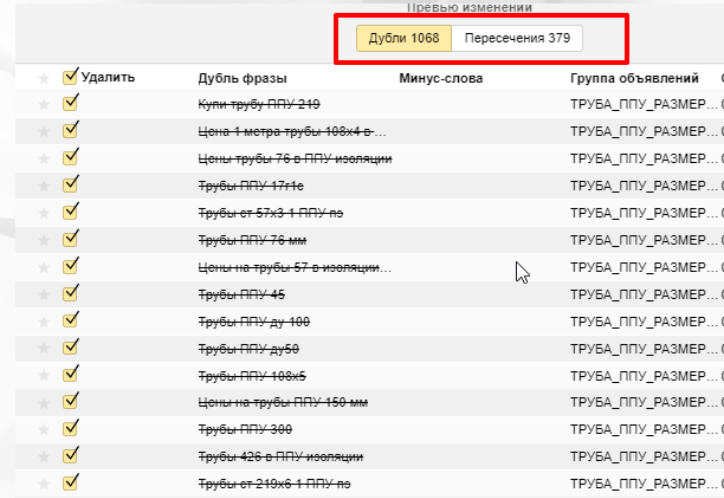Uncheck delete checkbox for 'Цены трубы 76 в ППУ изоляции'

[70, 158]
